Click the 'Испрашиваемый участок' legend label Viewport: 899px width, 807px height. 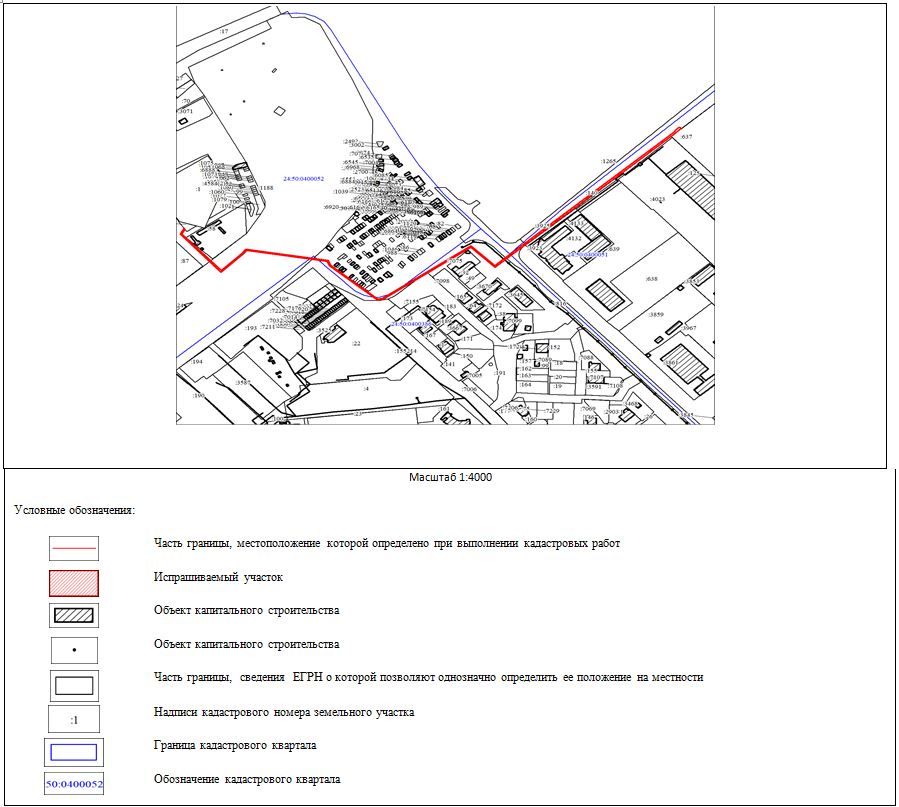click(x=219, y=577)
